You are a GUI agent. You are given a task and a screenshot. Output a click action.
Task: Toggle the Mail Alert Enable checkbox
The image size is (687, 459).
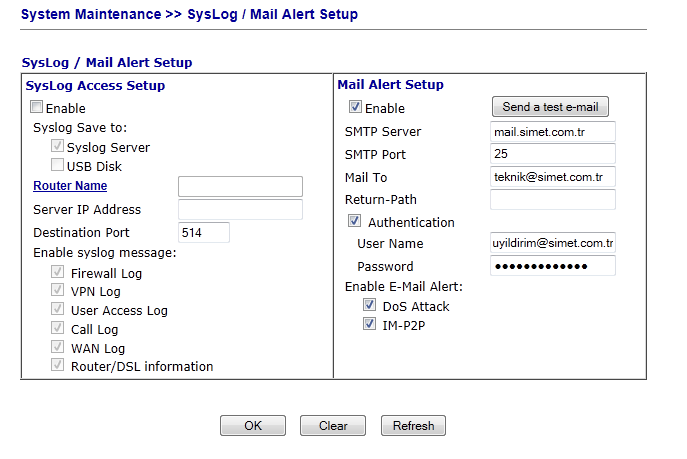pyautogui.click(x=355, y=108)
